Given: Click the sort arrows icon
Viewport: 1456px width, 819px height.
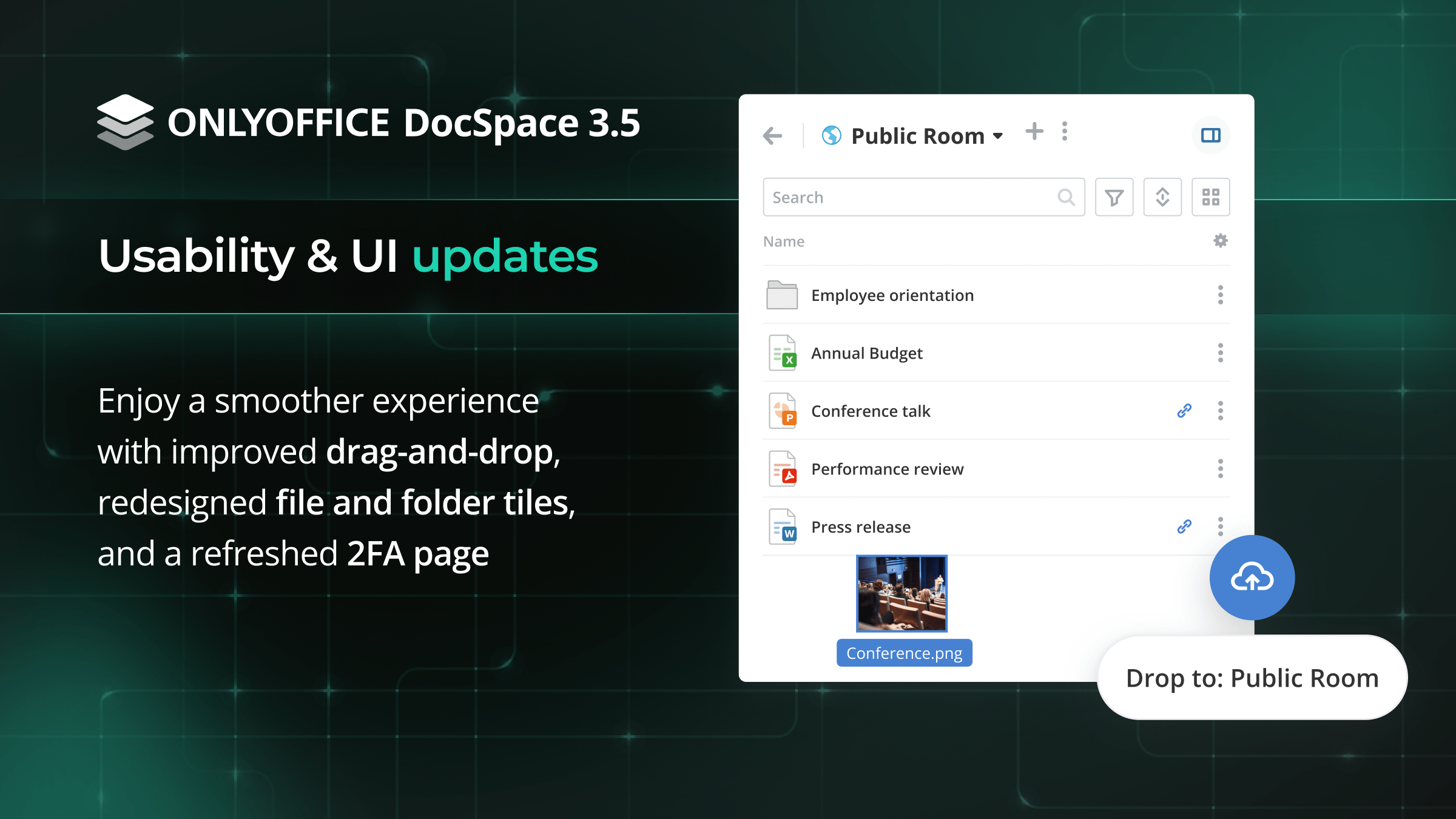Looking at the screenshot, I should [x=1162, y=197].
